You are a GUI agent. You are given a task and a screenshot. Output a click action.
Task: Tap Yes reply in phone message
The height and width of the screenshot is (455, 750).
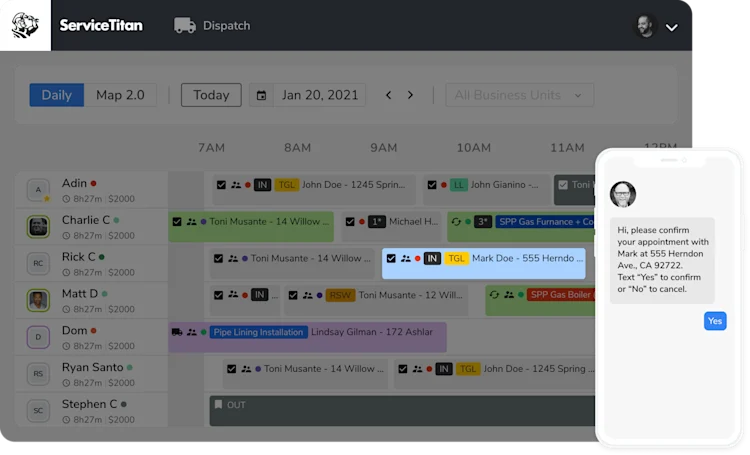click(715, 321)
